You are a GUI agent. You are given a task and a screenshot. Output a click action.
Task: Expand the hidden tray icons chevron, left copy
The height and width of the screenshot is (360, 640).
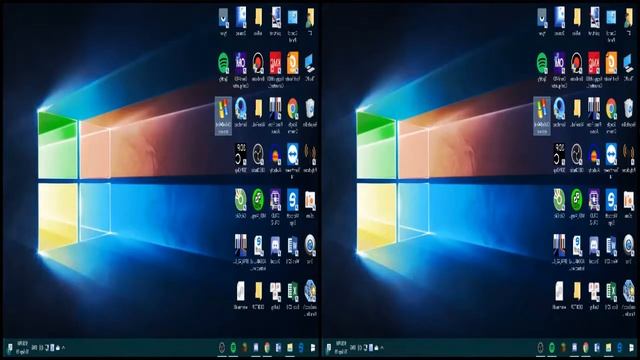(x=63, y=348)
